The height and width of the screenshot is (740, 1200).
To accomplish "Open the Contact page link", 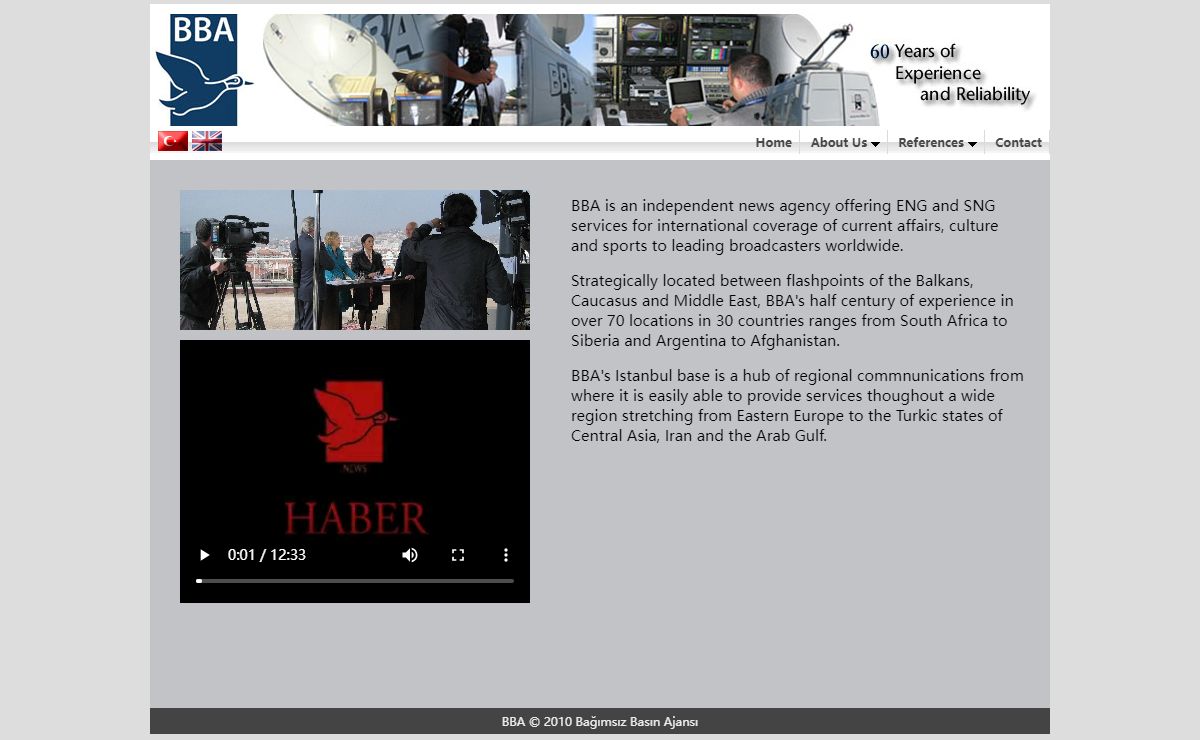I will [1018, 143].
